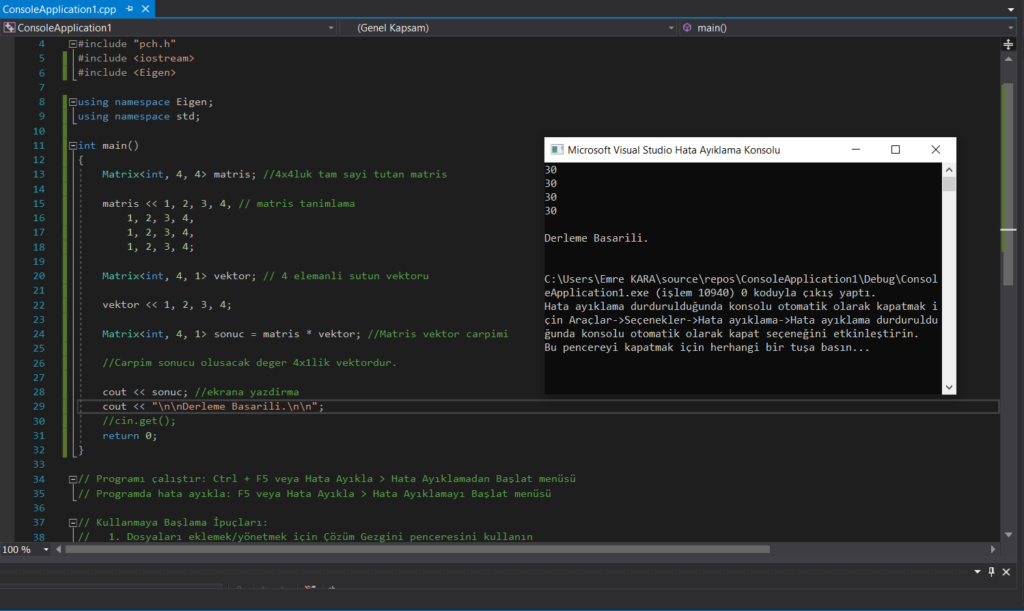Open the bottom panel window position menu
The width and height of the screenshot is (1024, 611).
click(977, 571)
